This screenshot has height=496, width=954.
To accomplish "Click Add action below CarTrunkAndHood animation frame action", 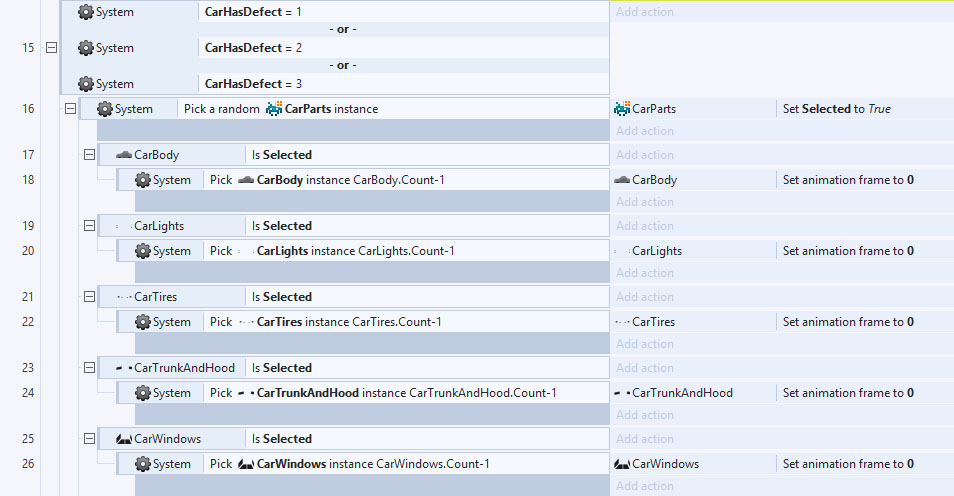I will click(x=644, y=414).
